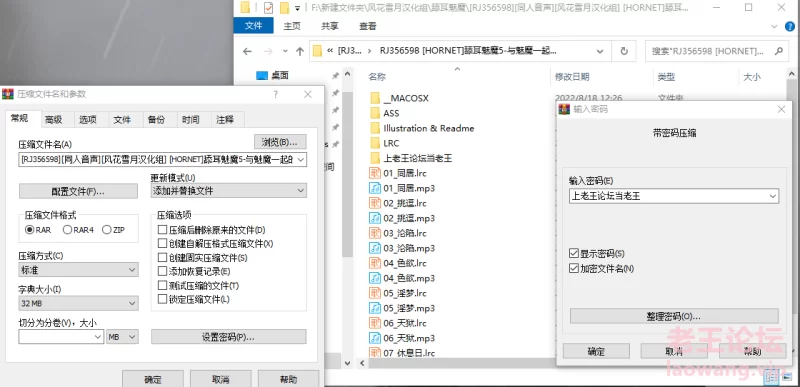The width and height of the screenshot is (800, 387).
Task: Open the Explorer 共享 ribbon tab
Action: [330, 26]
